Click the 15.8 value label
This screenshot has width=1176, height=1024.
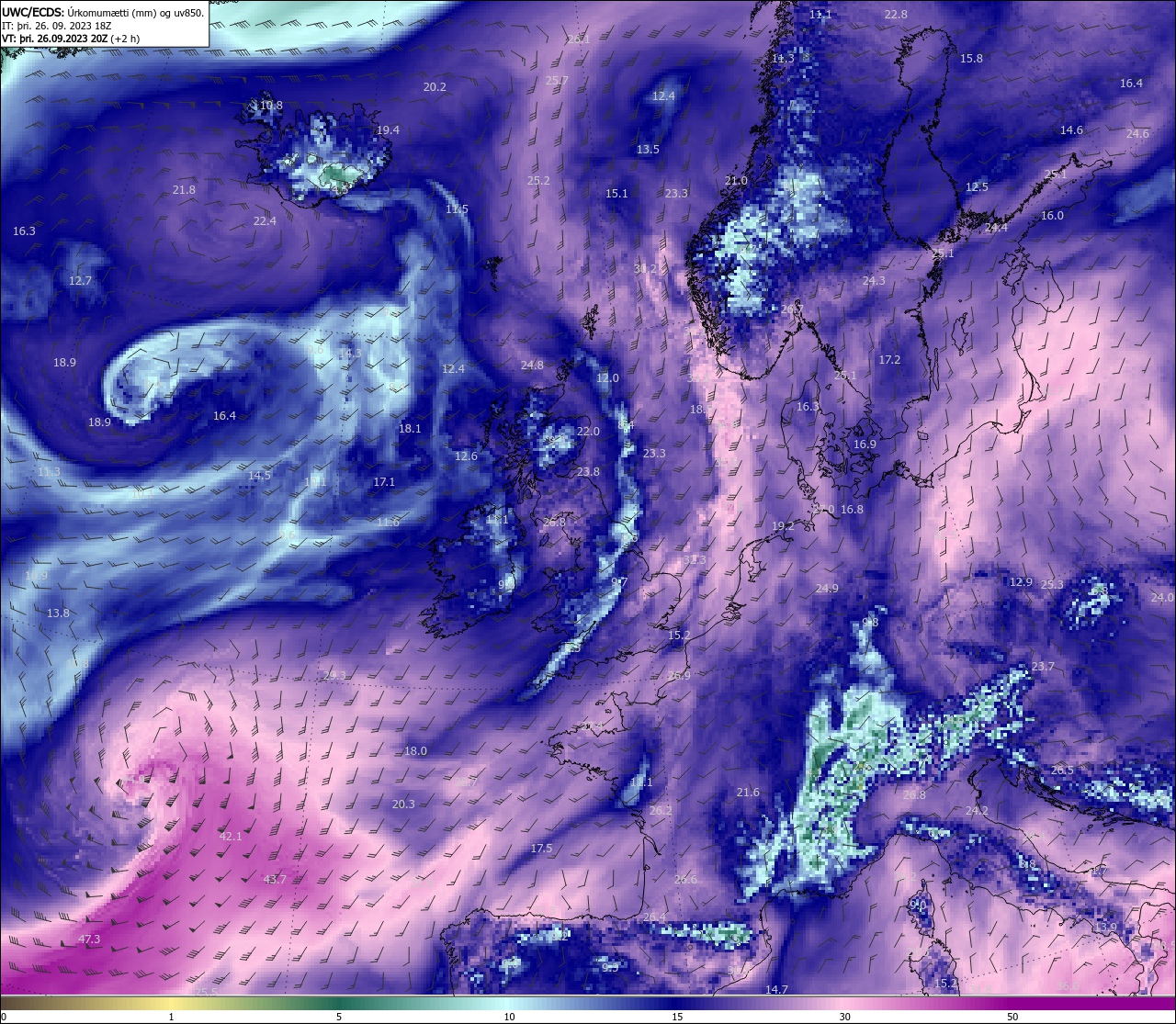971,58
